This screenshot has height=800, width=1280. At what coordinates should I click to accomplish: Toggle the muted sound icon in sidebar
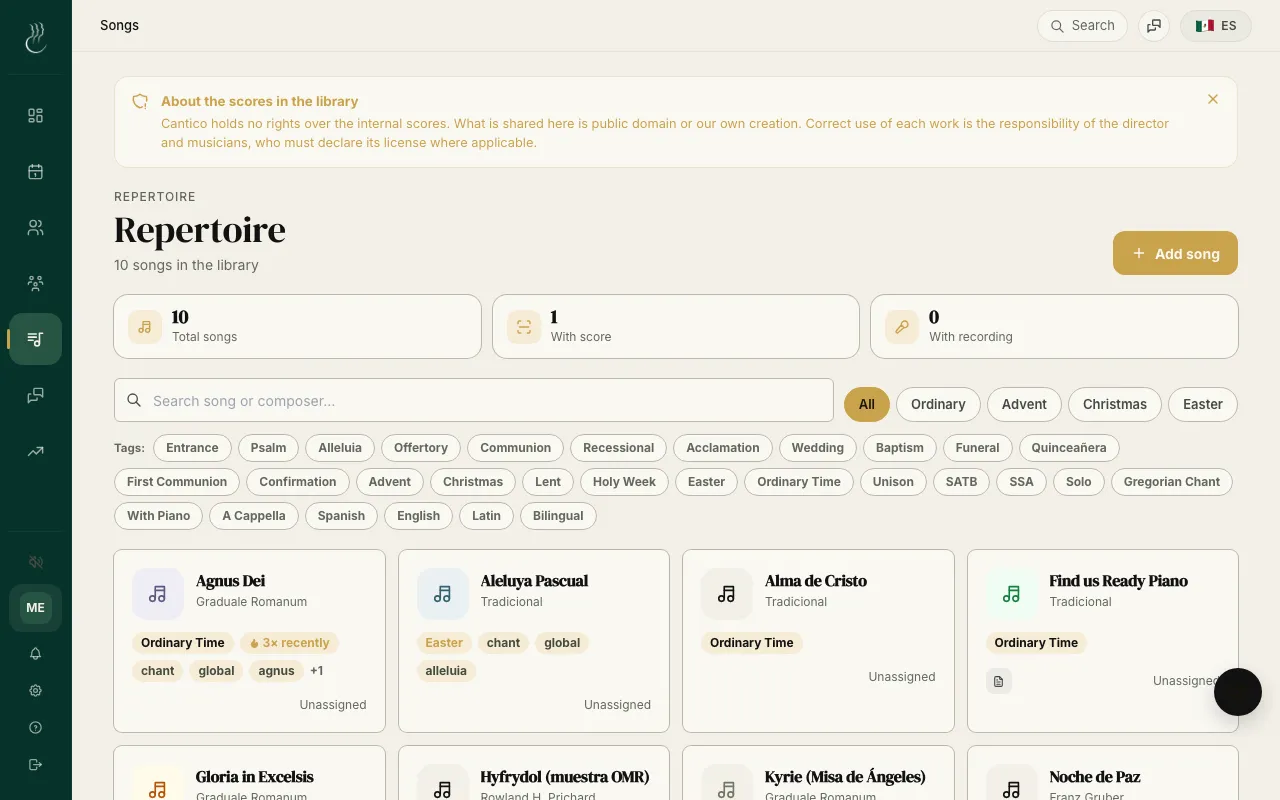point(36,562)
